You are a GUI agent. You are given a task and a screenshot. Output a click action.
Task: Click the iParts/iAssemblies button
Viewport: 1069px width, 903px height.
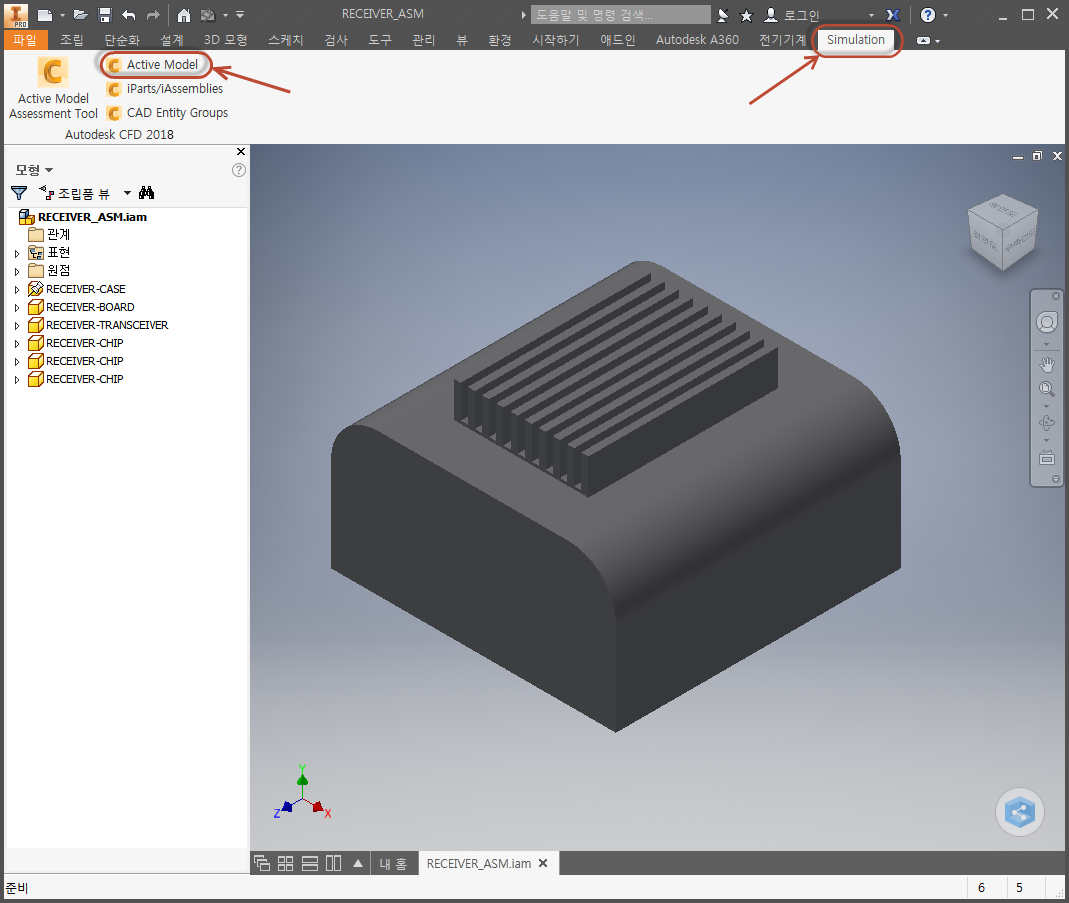[x=166, y=89]
